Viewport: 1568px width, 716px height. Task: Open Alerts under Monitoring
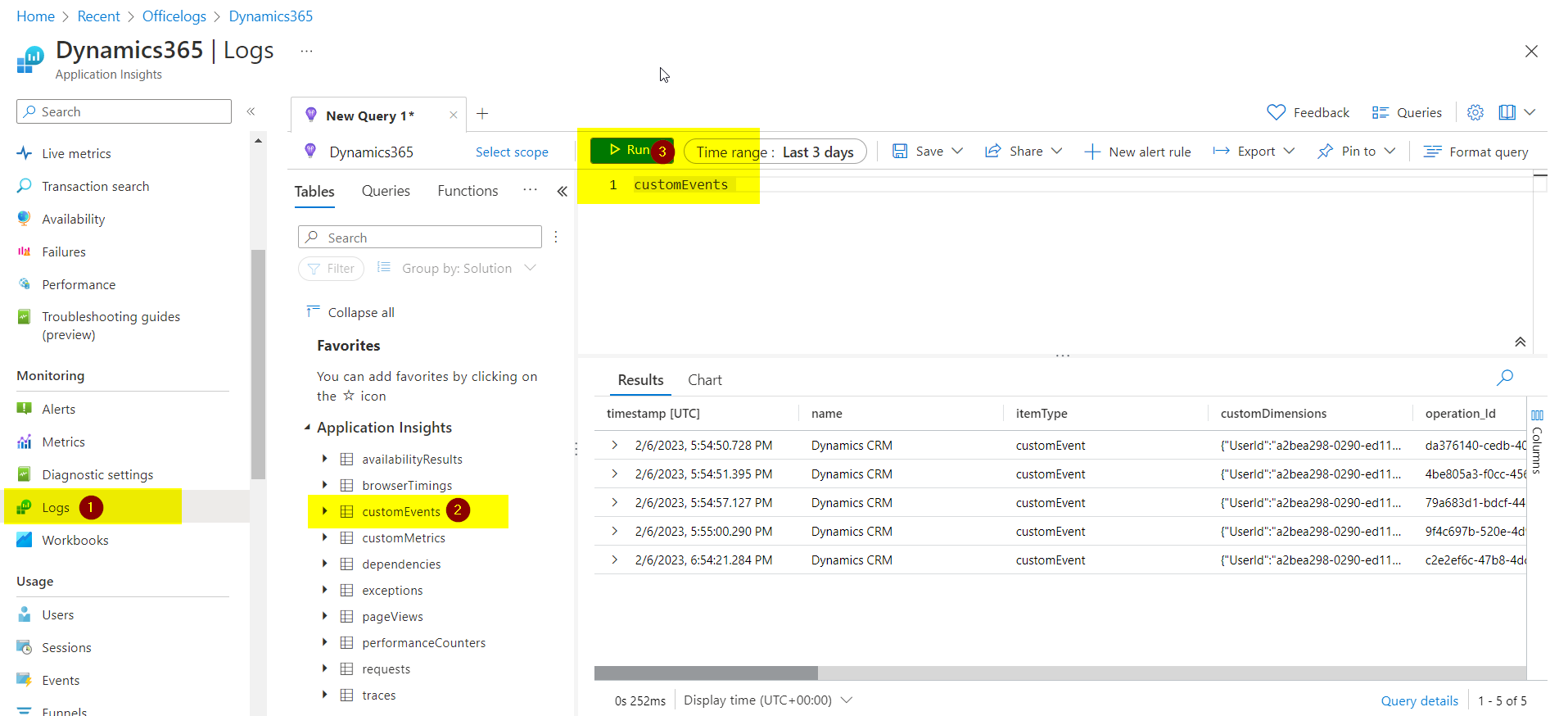58,409
